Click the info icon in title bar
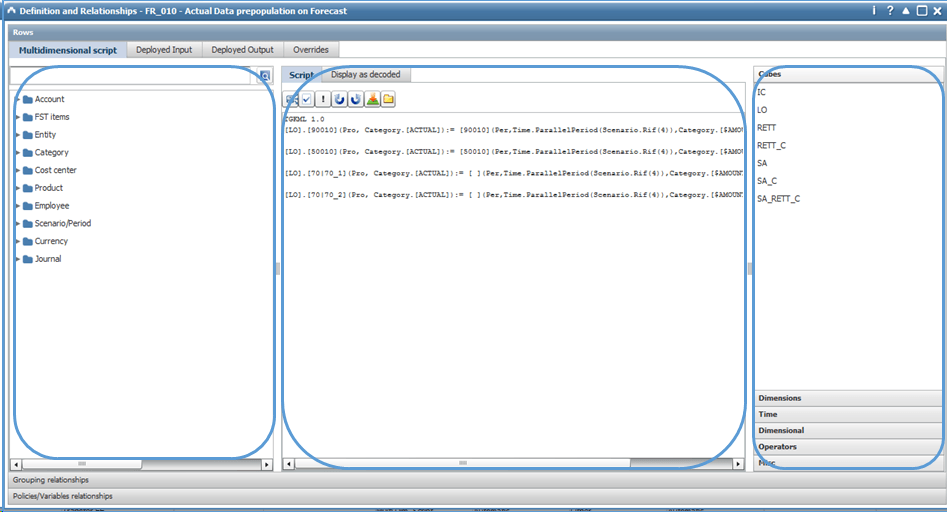947x512 pixels. (x=874, y=11)
